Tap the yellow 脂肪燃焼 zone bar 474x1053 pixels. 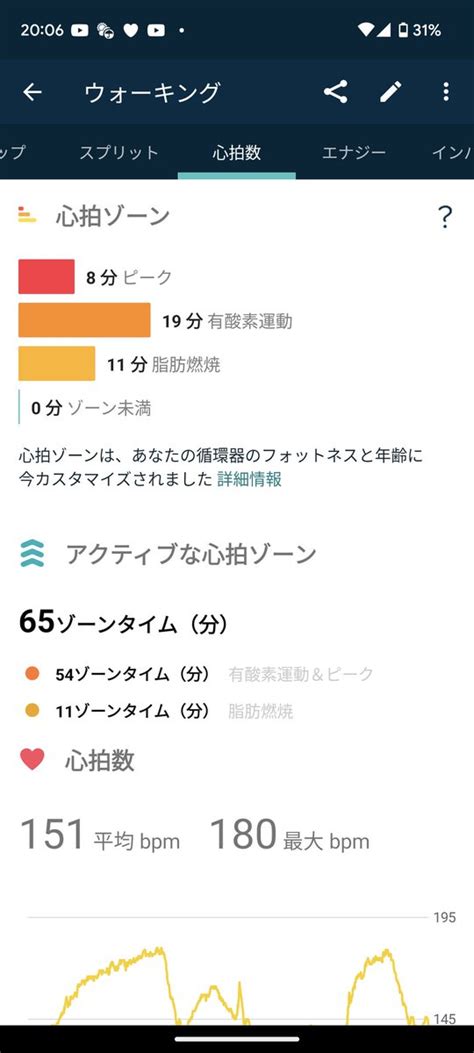click(56, 363)
